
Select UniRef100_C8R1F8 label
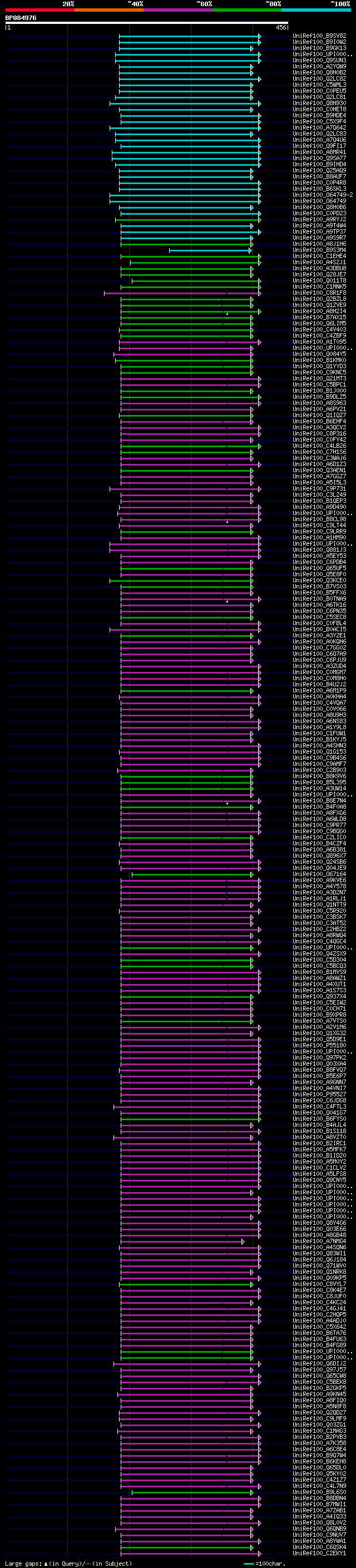319,293
